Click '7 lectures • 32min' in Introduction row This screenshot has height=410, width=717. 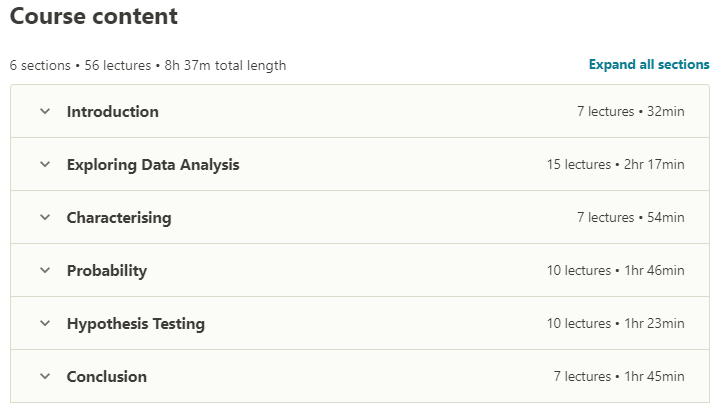pyautogui.click(x=630, y=112)
